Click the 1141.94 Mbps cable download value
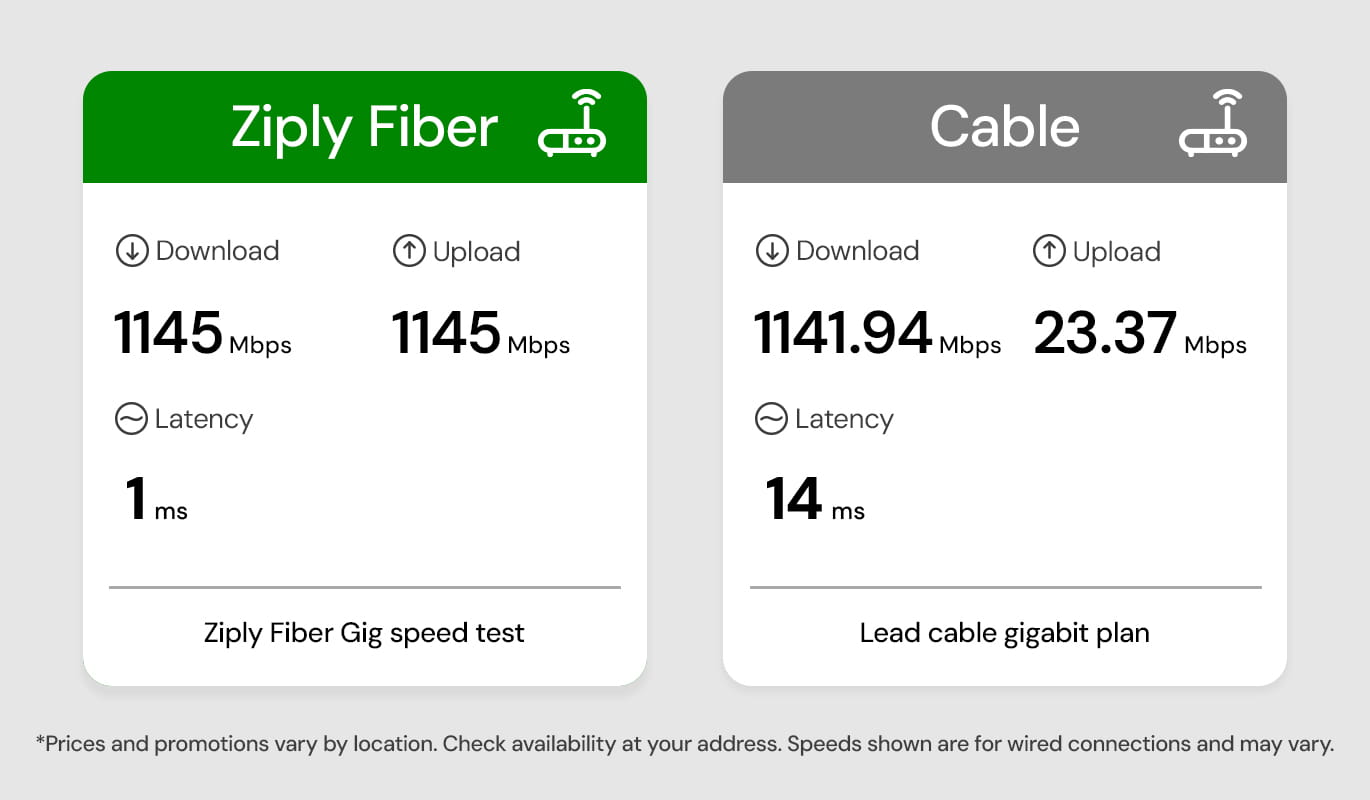The height and width of the screenshot is (800, 1370). coord(878,333)
